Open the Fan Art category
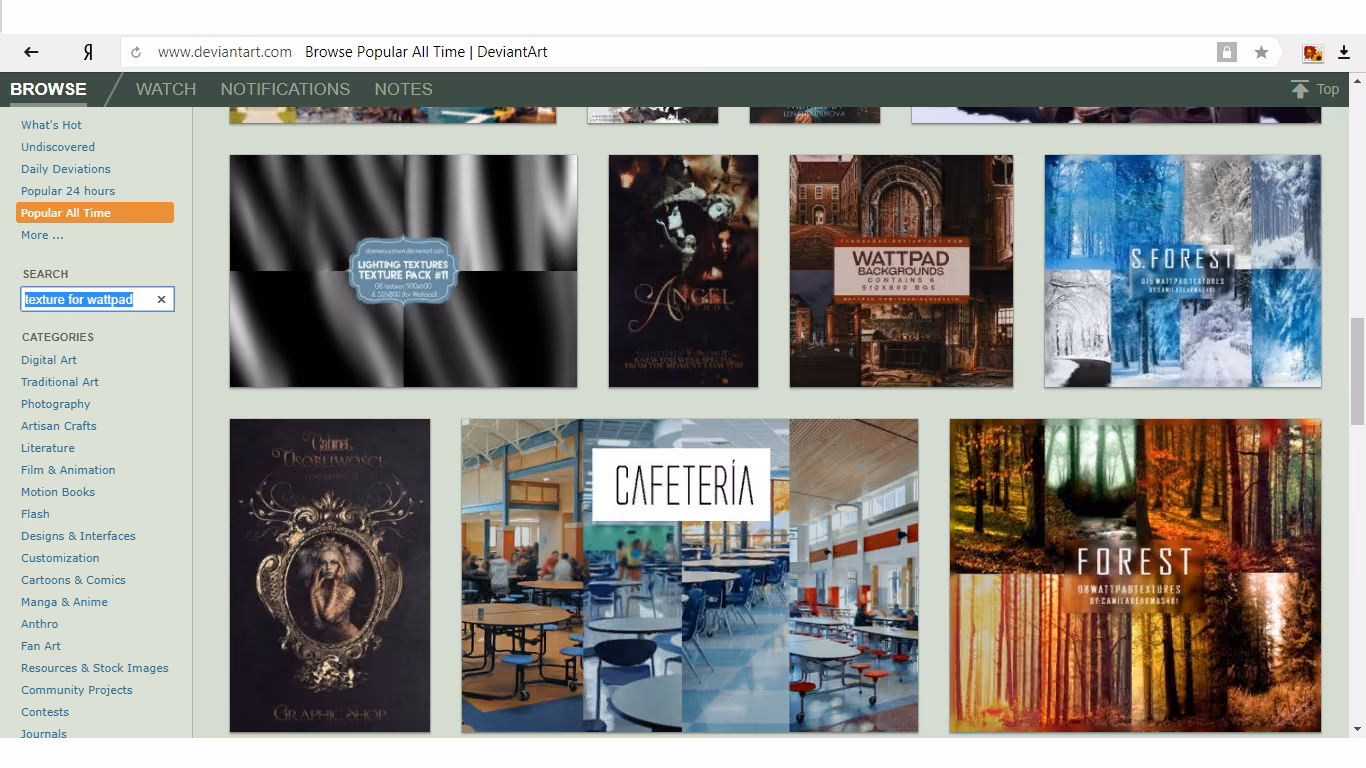Viewport: 1366px width, 768px height. (x=41, y=646)
